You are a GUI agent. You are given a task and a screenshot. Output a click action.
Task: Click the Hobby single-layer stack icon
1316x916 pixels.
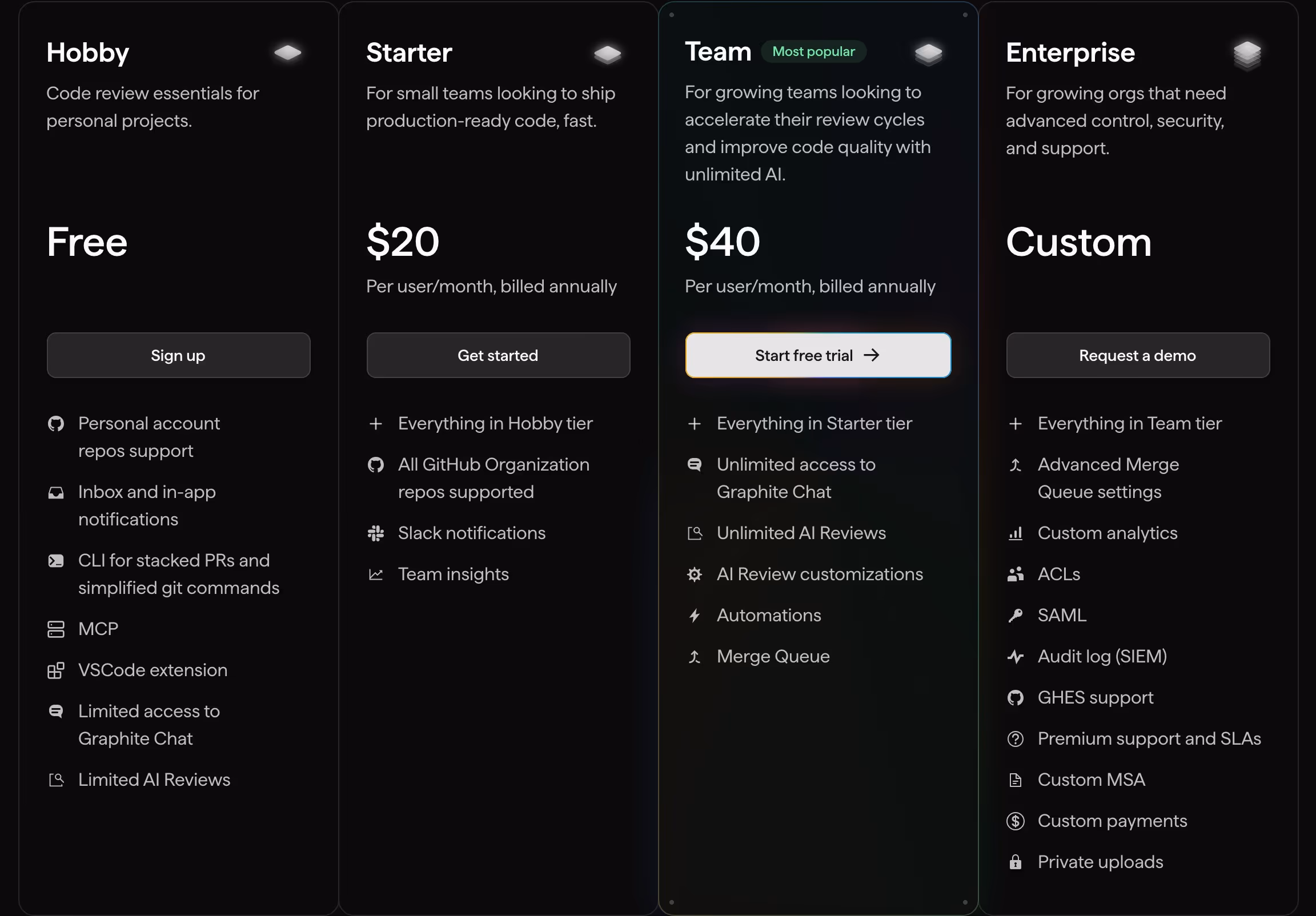click(288, 53)
